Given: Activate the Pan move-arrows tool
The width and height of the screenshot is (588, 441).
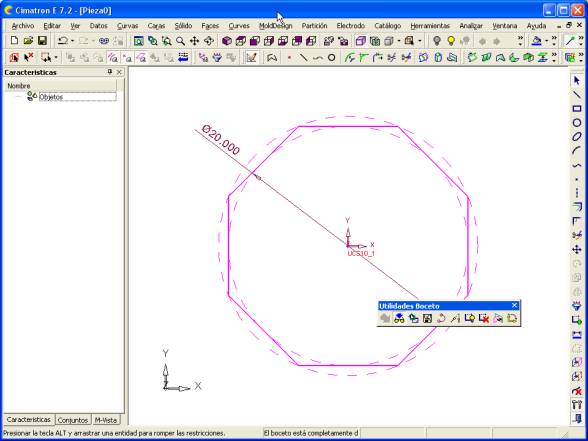Looking at the screenshot, I should point(194,40).
